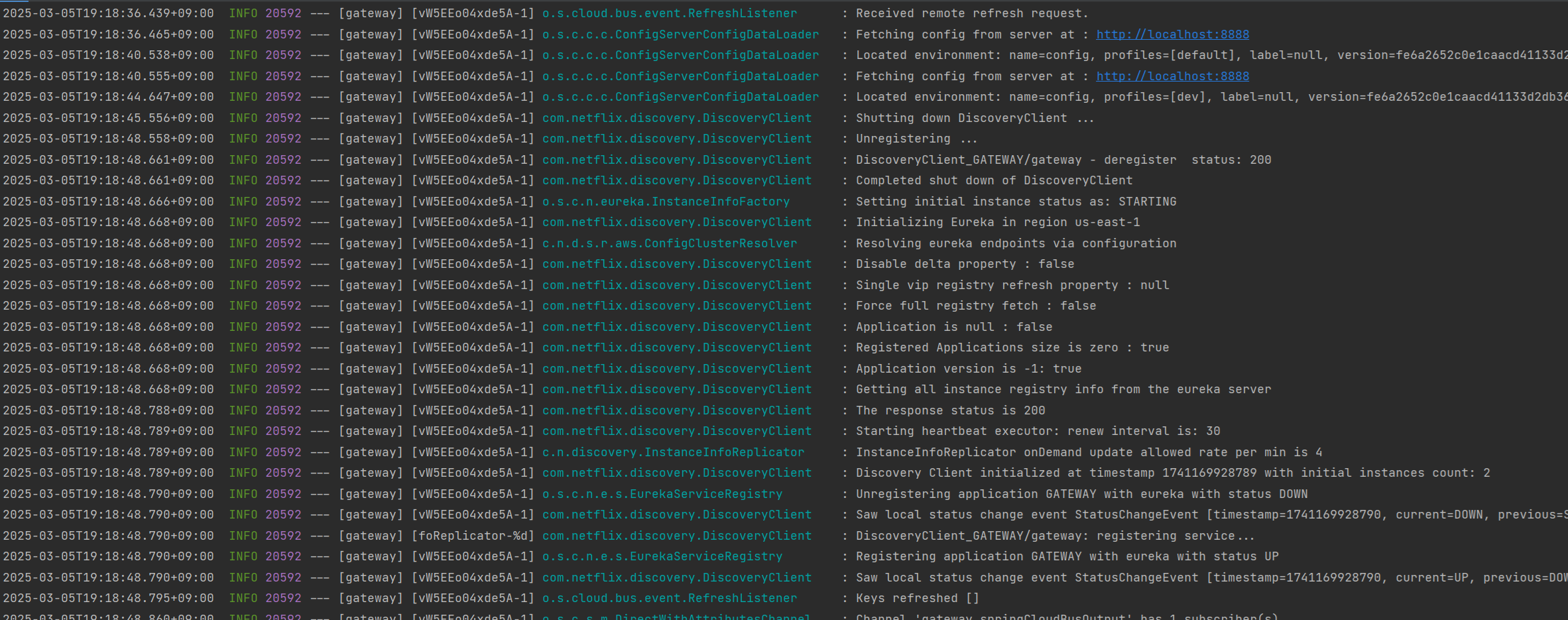Select "Application is null : false" message
Image resolution: width=1568 pixels, height=620 pixels.
click(954, 327)
